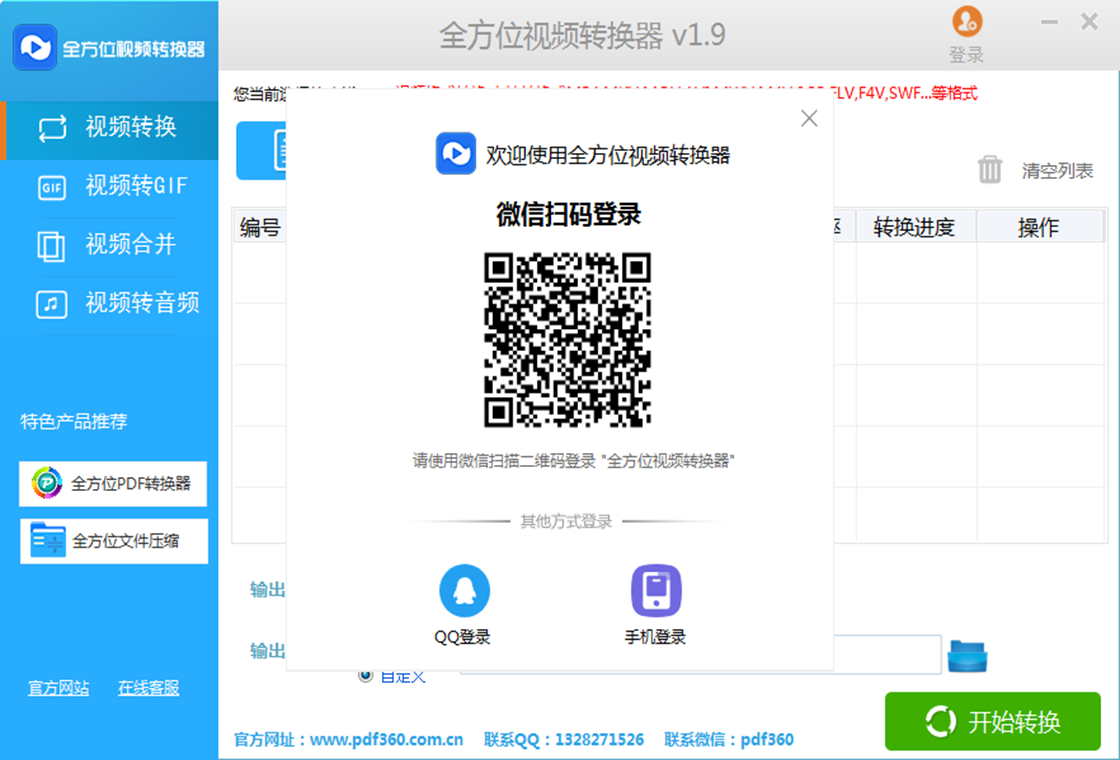Screen dimensions: 1120x760
Task: Click the 微信扫码登录 heading
Action: 569,214
